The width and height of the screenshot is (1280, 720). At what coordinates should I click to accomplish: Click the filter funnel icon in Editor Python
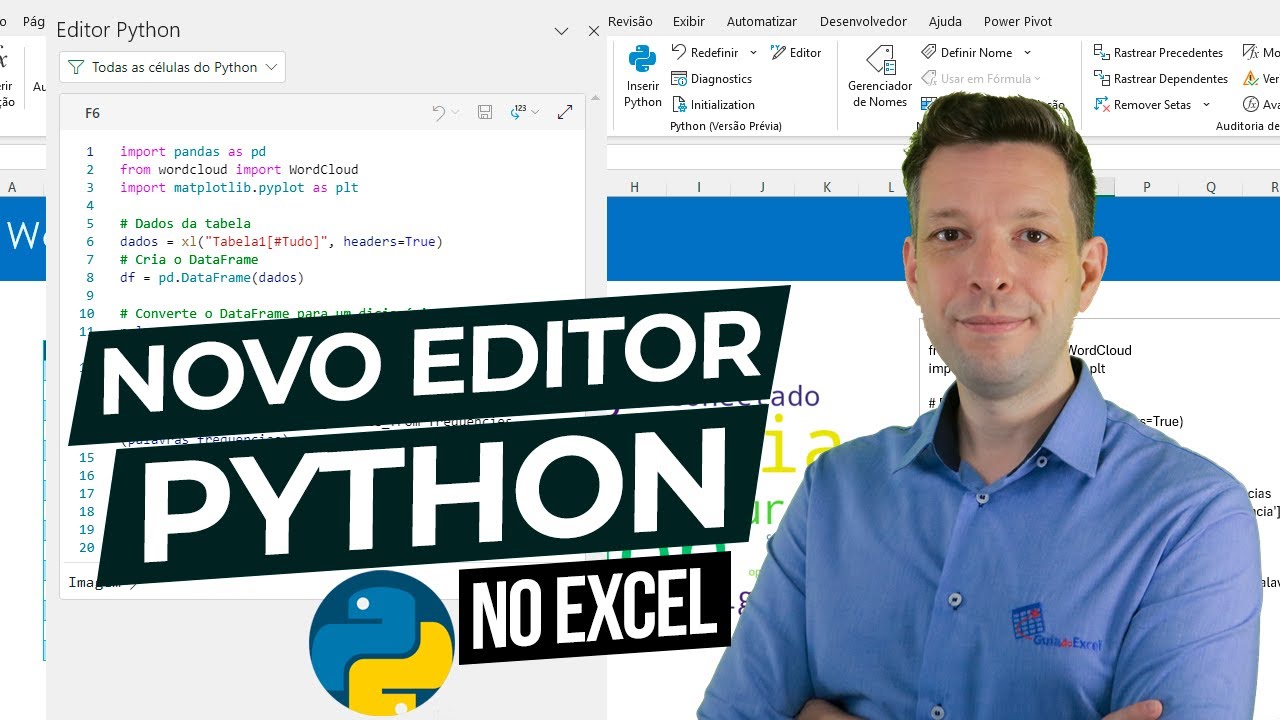tap(77, 67)
